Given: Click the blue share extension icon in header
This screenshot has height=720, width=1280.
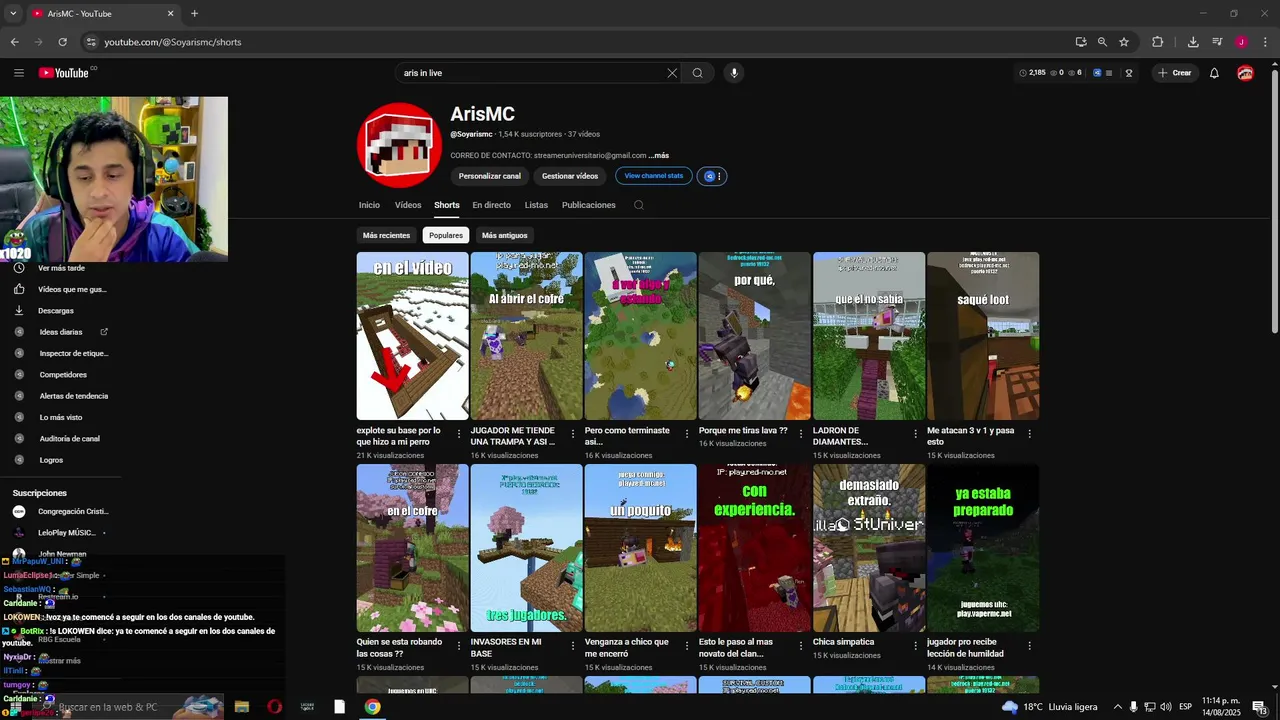Looking at the screenshot, I should tap(1097, 73).
